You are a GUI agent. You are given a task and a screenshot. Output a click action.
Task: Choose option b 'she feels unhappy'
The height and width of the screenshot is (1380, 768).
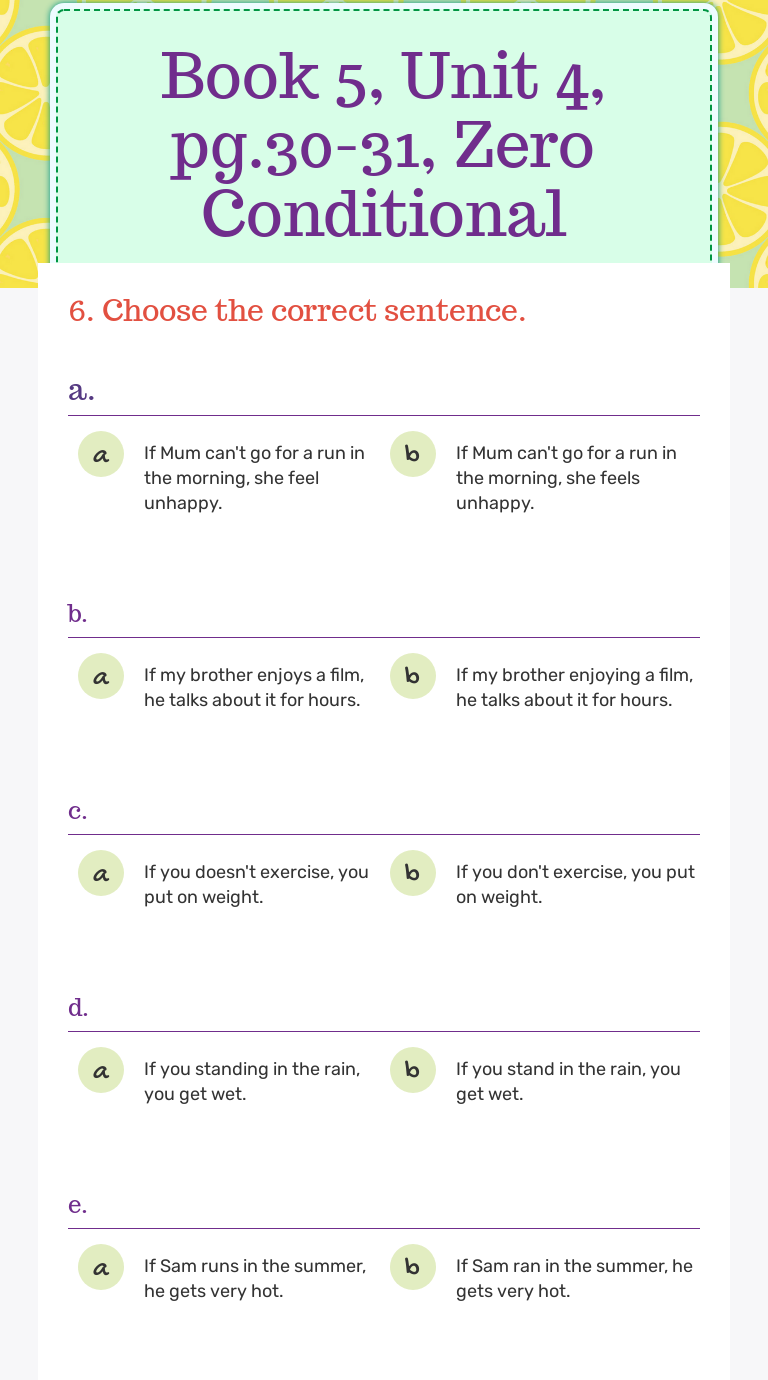click(566, 477)
